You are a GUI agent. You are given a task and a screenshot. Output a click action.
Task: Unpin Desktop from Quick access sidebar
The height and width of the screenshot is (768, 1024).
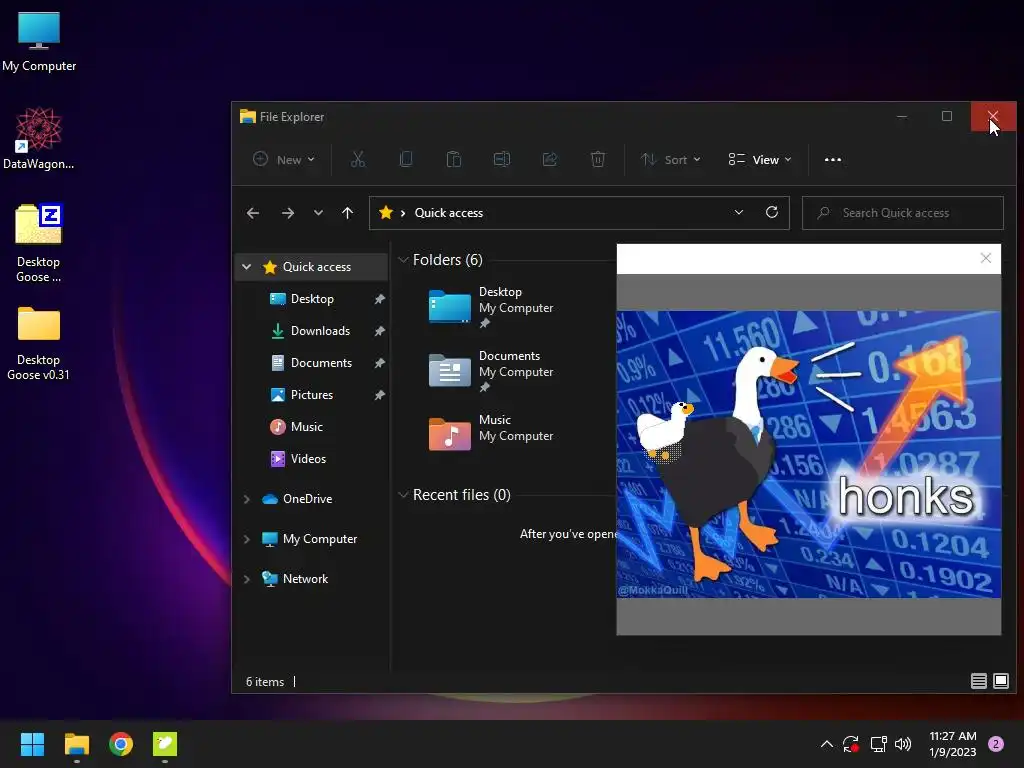[x=379, y=298]
